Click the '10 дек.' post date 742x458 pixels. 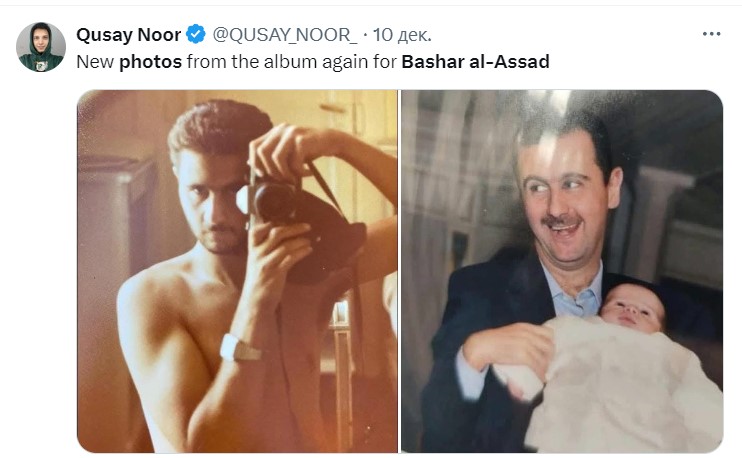(402, 35)
